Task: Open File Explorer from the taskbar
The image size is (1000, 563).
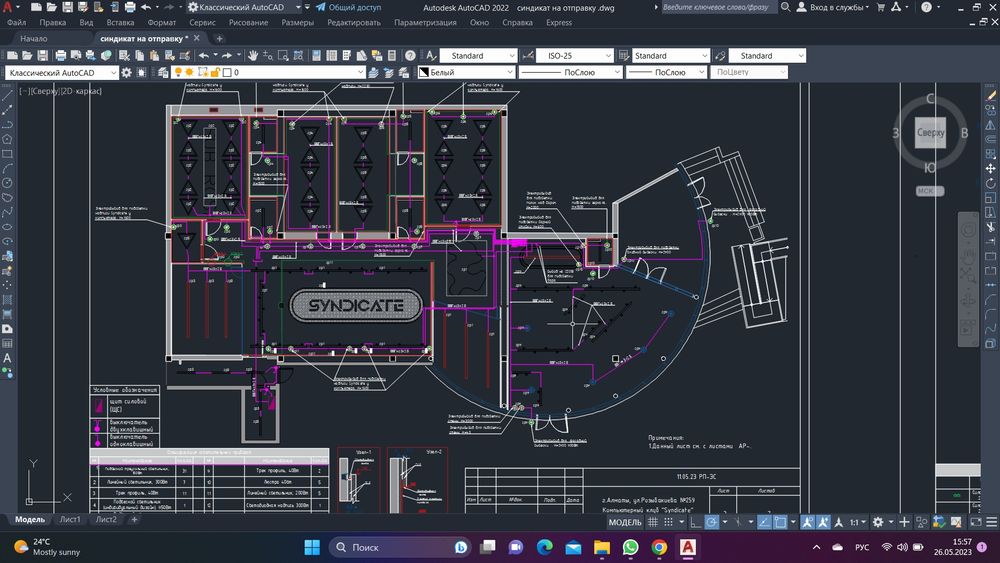Action: coord(601,547)
